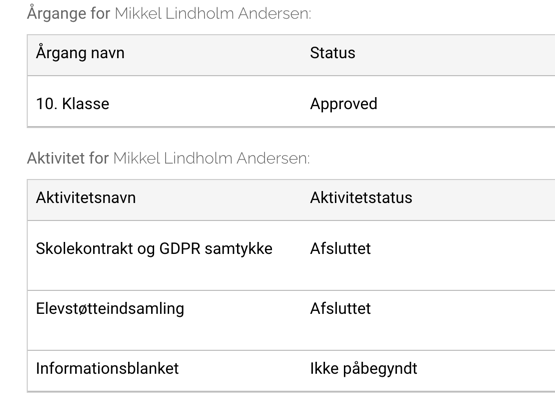Click the Aktivitetsnavn column header
The height and width of the screenshot is (396, 555).
tap(86, 197)
